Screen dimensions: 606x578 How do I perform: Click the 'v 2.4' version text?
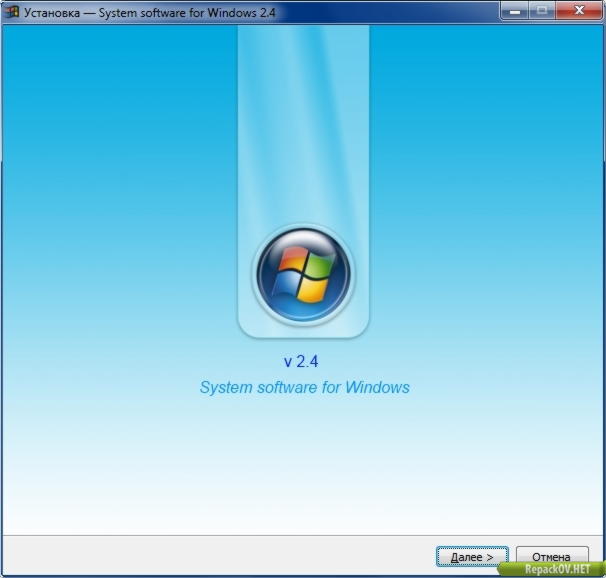tap(301, 362)
